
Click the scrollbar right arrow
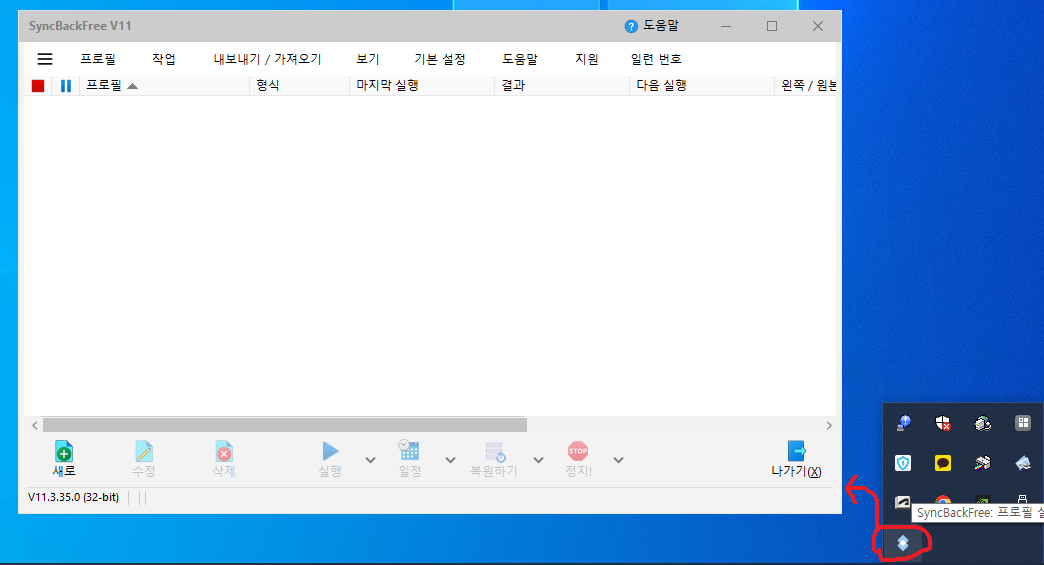(829, 425)
